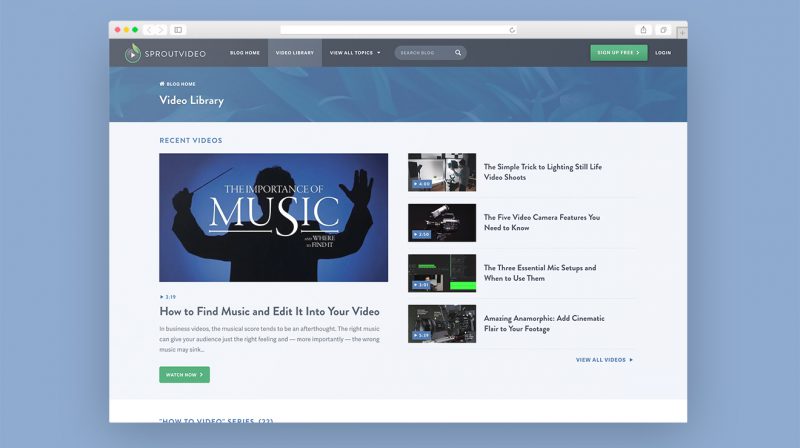Open the Importance of Music video thumbnail
The width and height of the screenshot is (800, 448).
point(273,217)
